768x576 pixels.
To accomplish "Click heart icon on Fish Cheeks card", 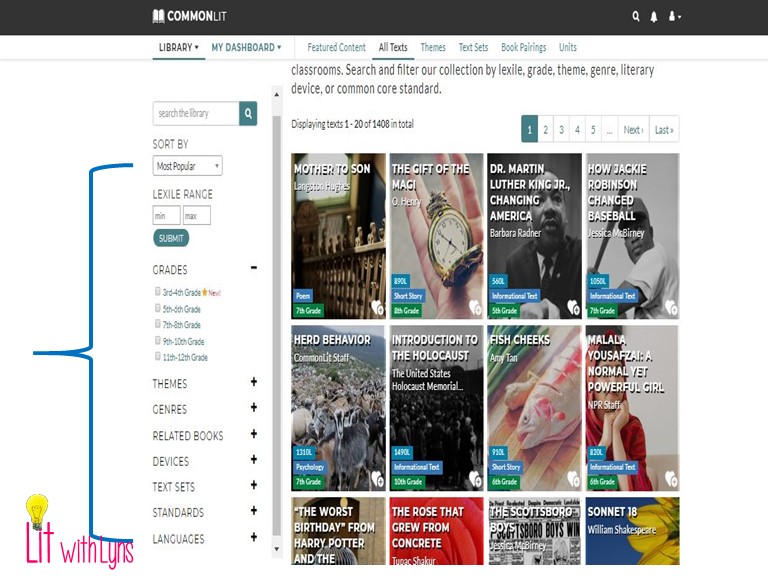I will click(x=573, y=478).
